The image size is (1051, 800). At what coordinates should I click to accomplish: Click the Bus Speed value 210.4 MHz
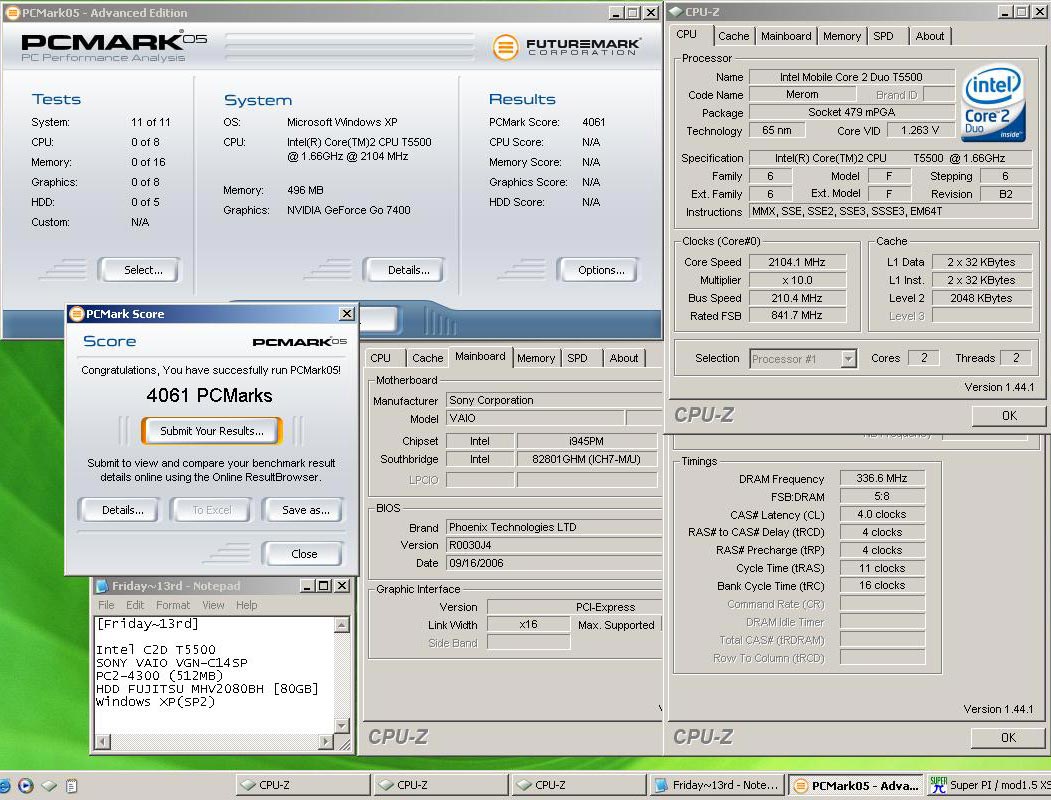pos(797,298)
